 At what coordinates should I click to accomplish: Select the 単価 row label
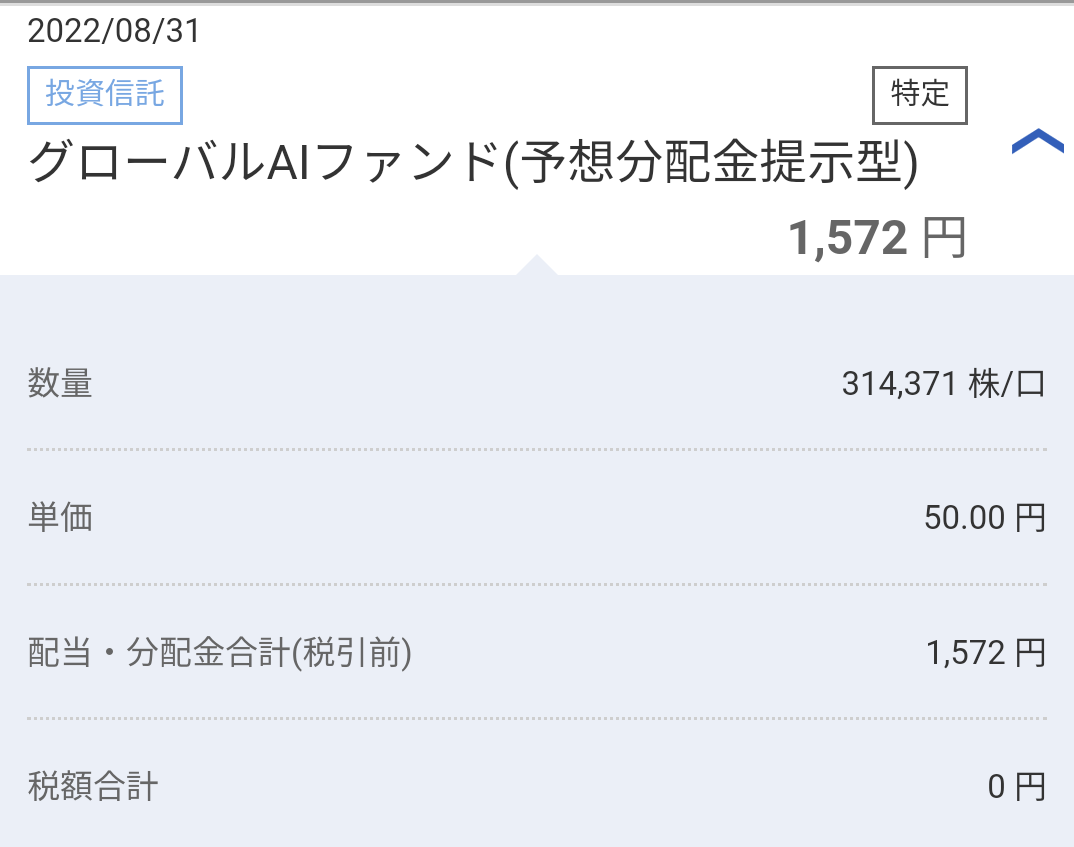tap(60, 518)
